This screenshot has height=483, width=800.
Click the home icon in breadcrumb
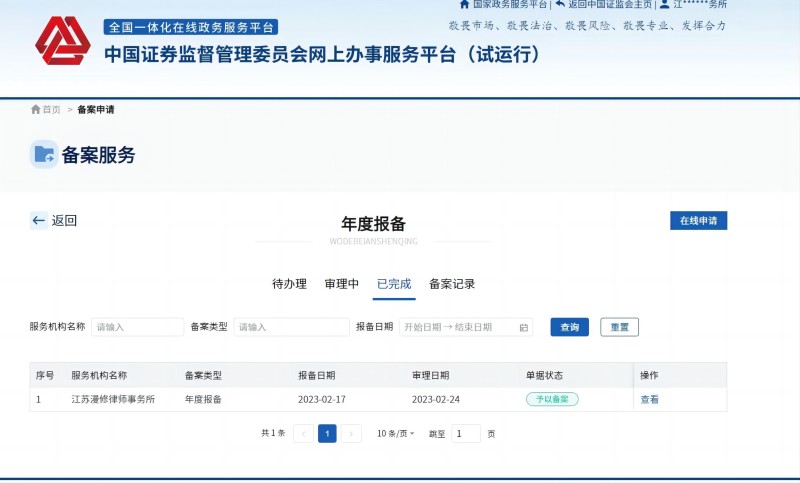point(35,109)
